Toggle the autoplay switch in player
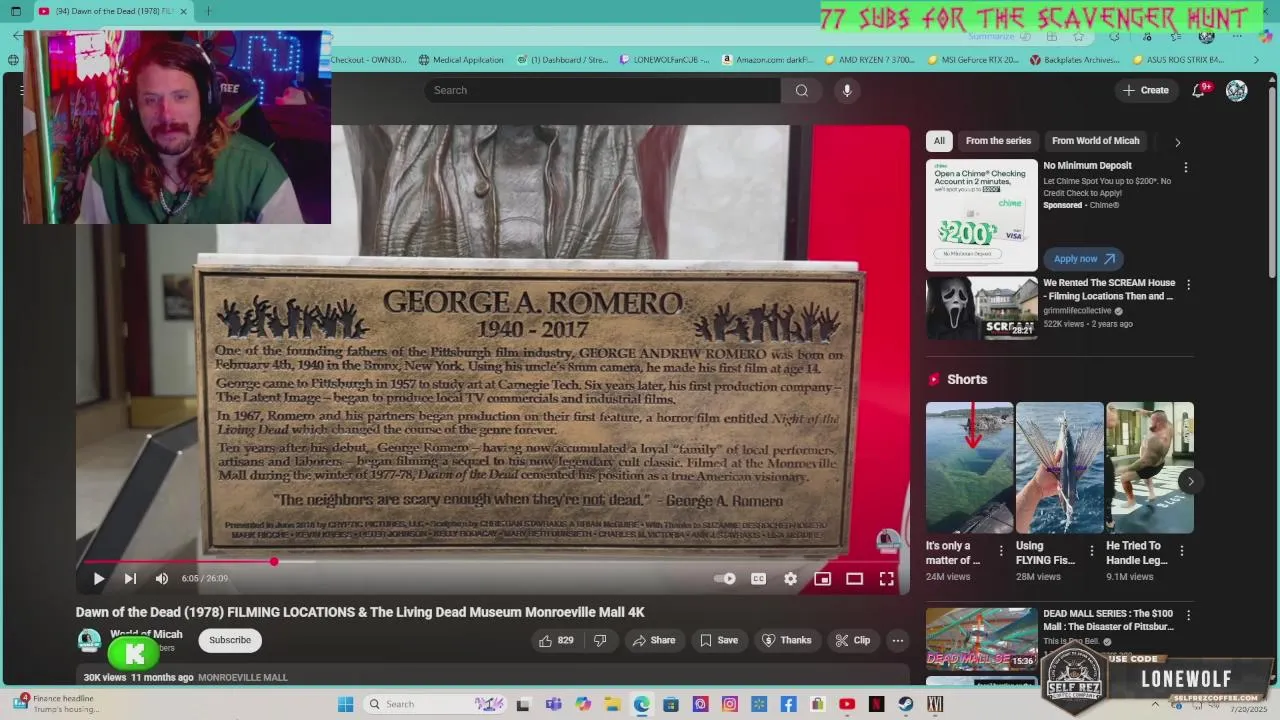The width and height of the screenshot is (1280, 720). (725, 578)
